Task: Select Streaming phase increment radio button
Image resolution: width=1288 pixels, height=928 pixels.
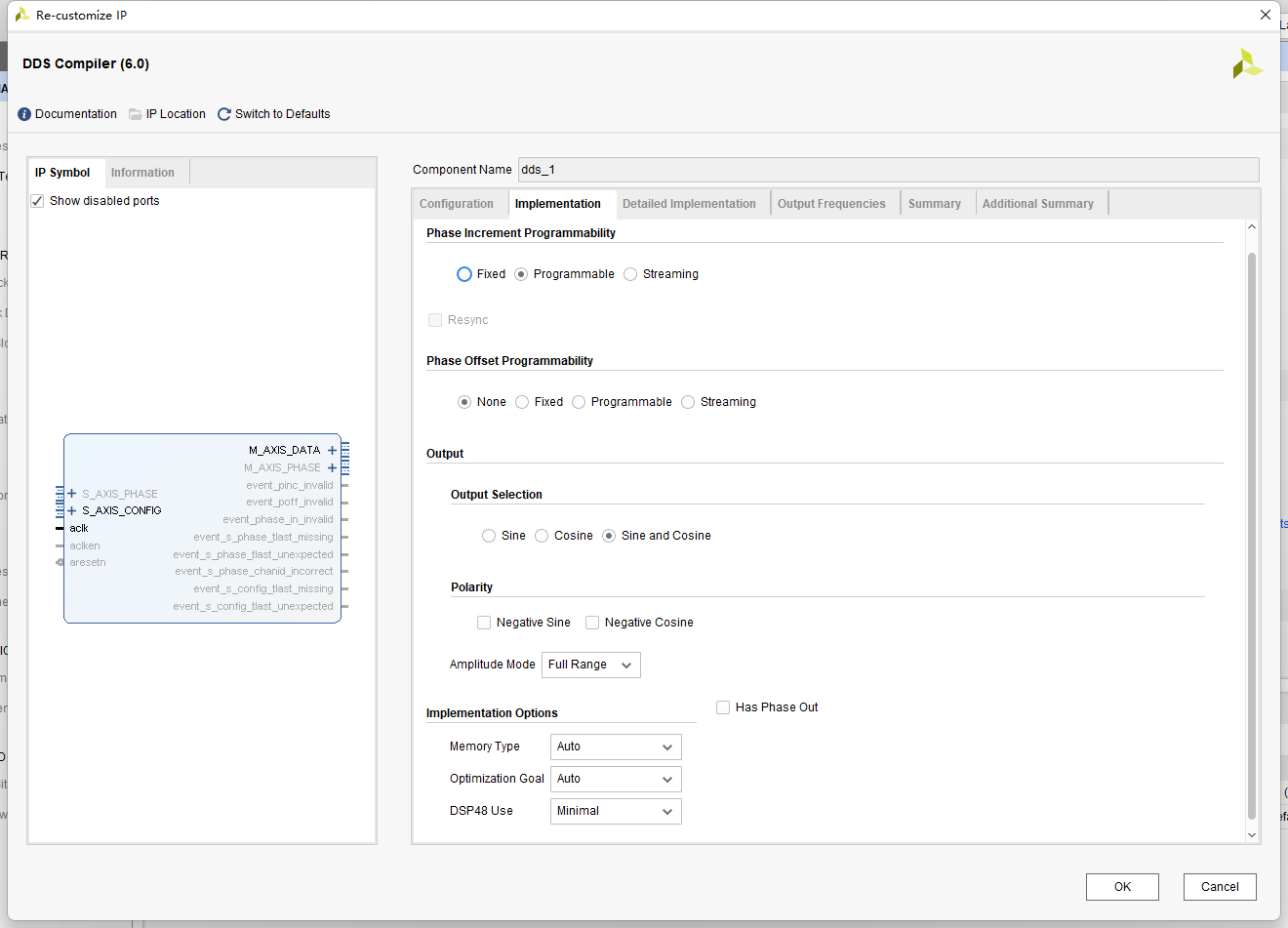Action: pos(630,274)
